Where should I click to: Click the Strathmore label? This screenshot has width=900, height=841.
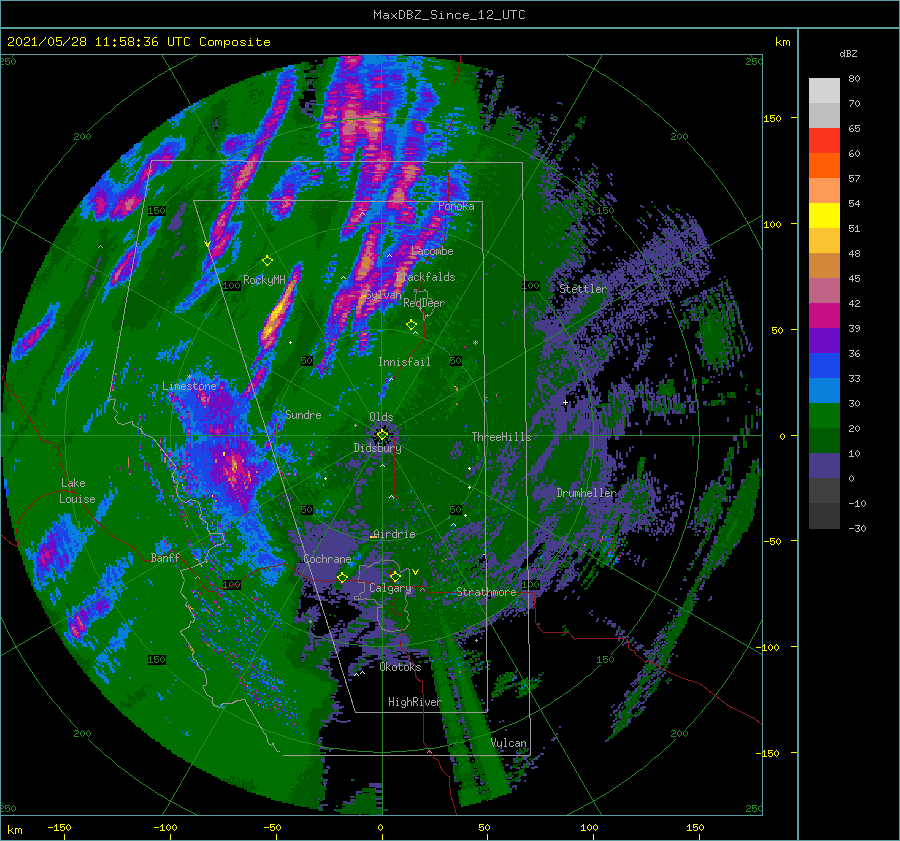[486, 592]
